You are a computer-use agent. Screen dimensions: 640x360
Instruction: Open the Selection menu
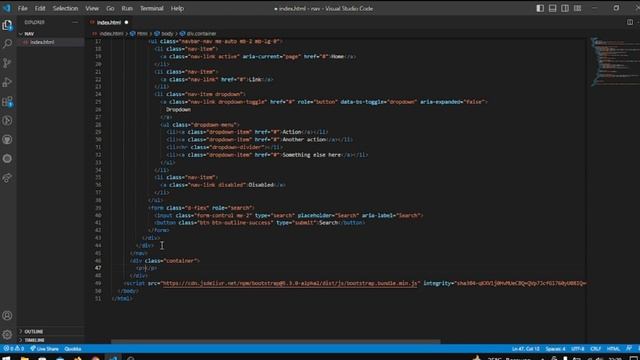65,8
